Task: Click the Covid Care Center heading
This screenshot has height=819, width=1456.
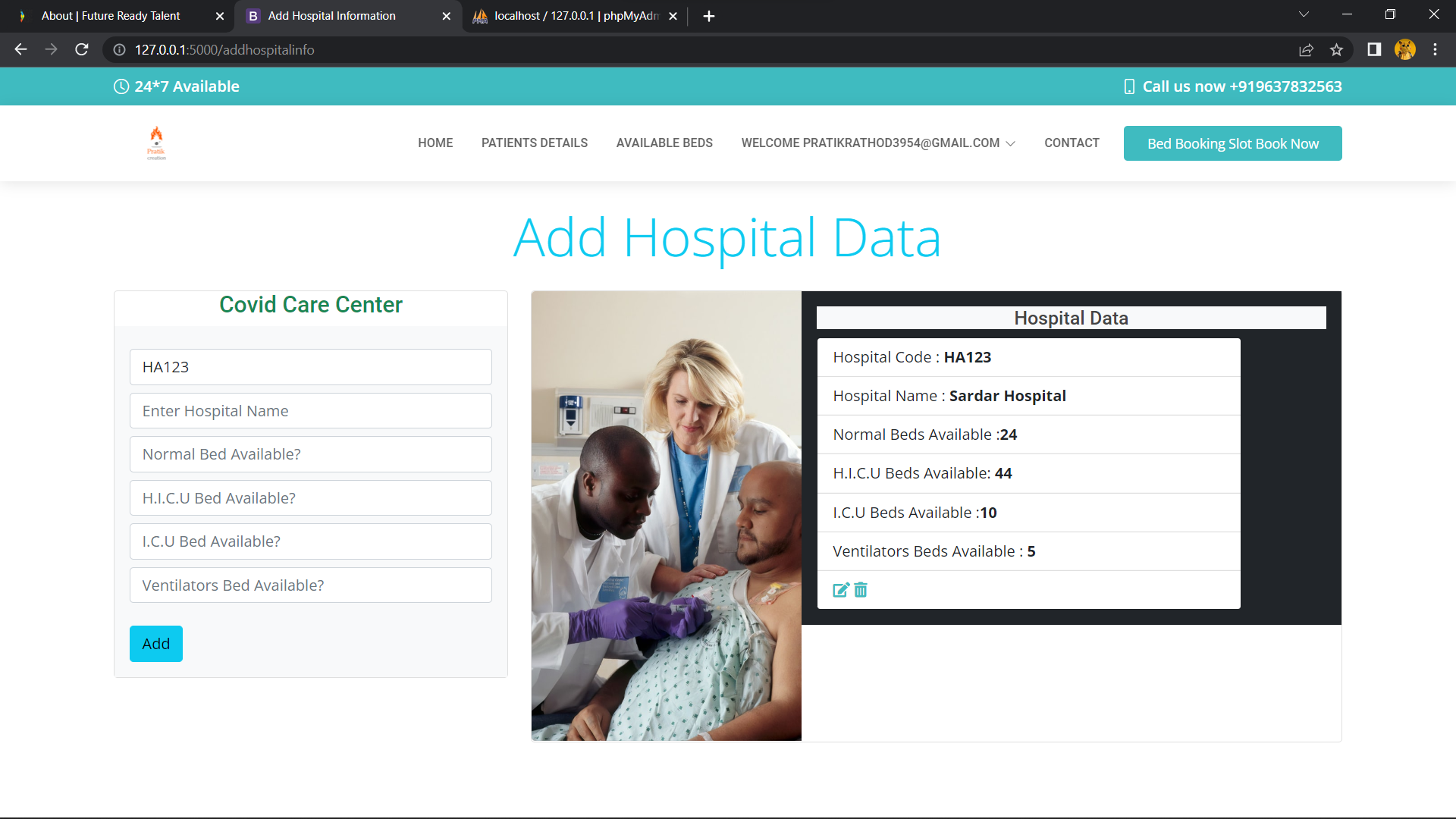Action: pyautogui.click(x=311, y=305)
